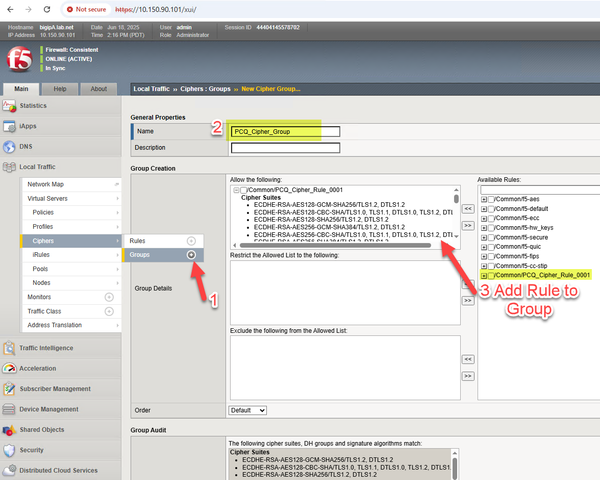Click the create icon next to Traffic Class
600x480 pixels.
tap(109, 312)
